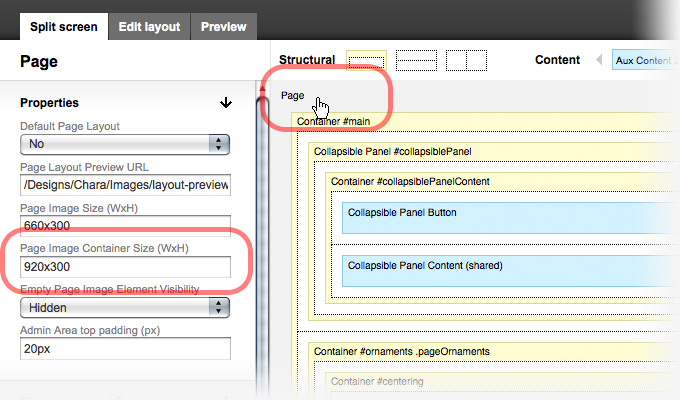Select Collapsible Panel Content (shared) block
Image resolution: width=680 pixels, height=400 pixels.
pos(510,271)
